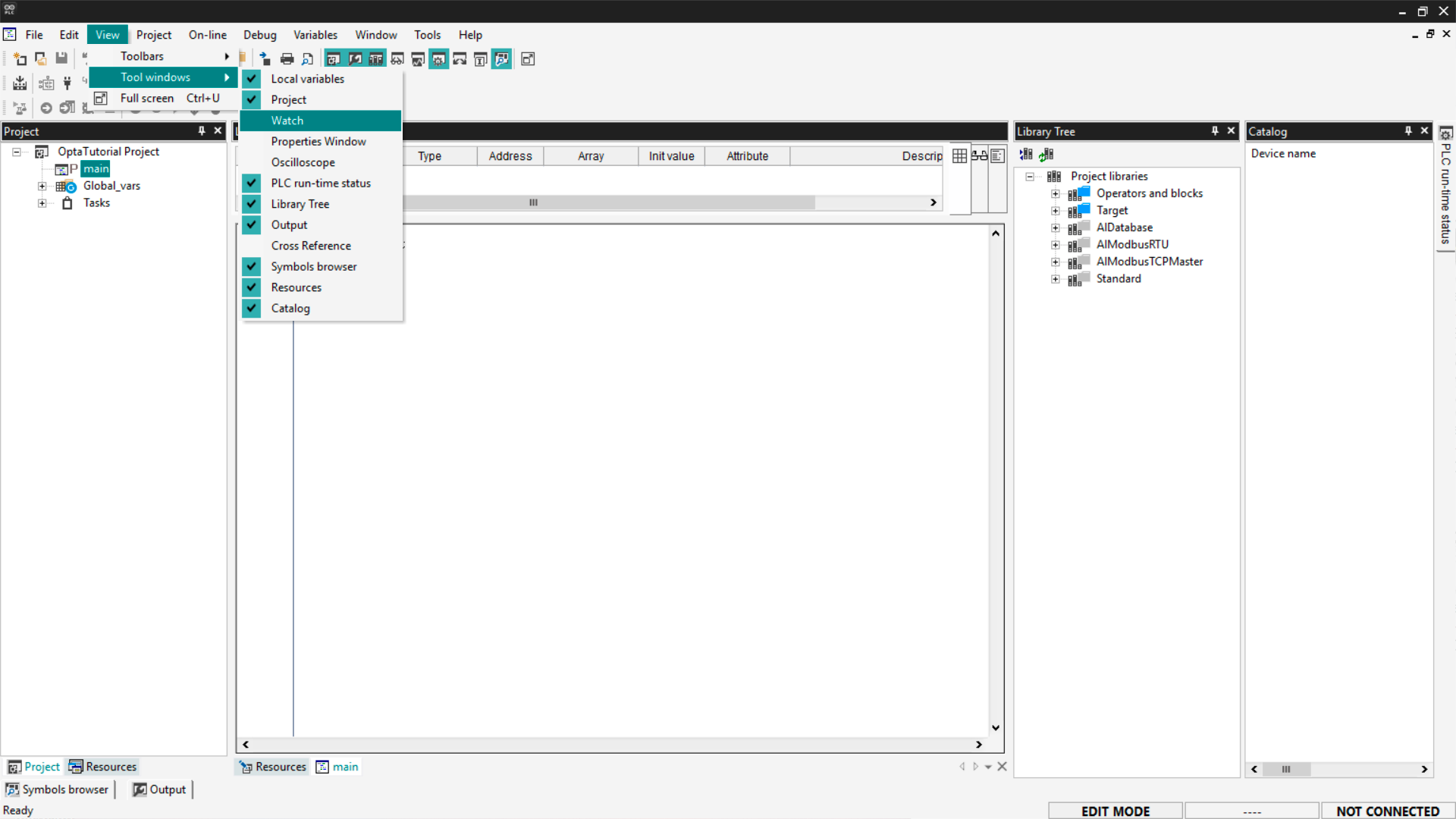Switch to the Resources bottom tab

(x=103, y=767)
